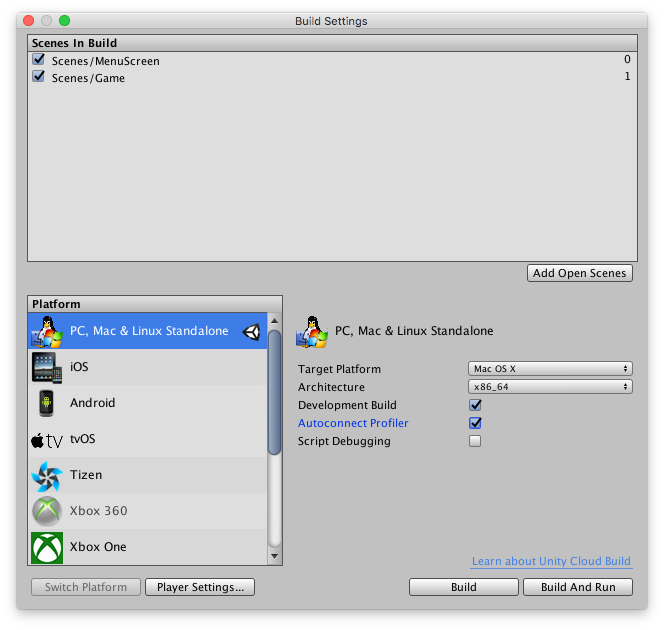Click the Platform list header
The height and width of the screenshot is (630, 664).
pos(155,304)
